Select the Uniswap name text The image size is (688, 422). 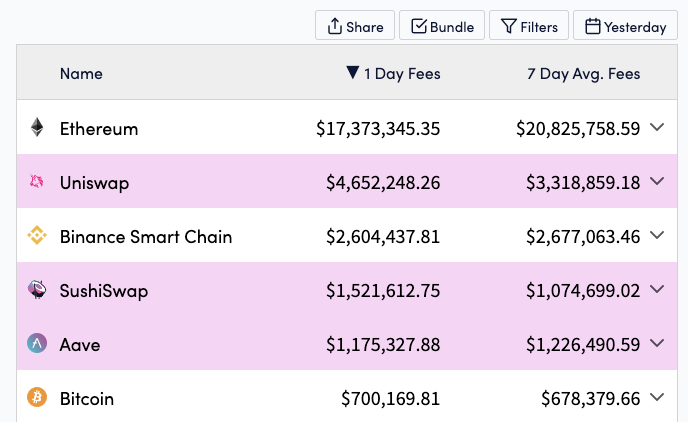click(x=94, y=182)
